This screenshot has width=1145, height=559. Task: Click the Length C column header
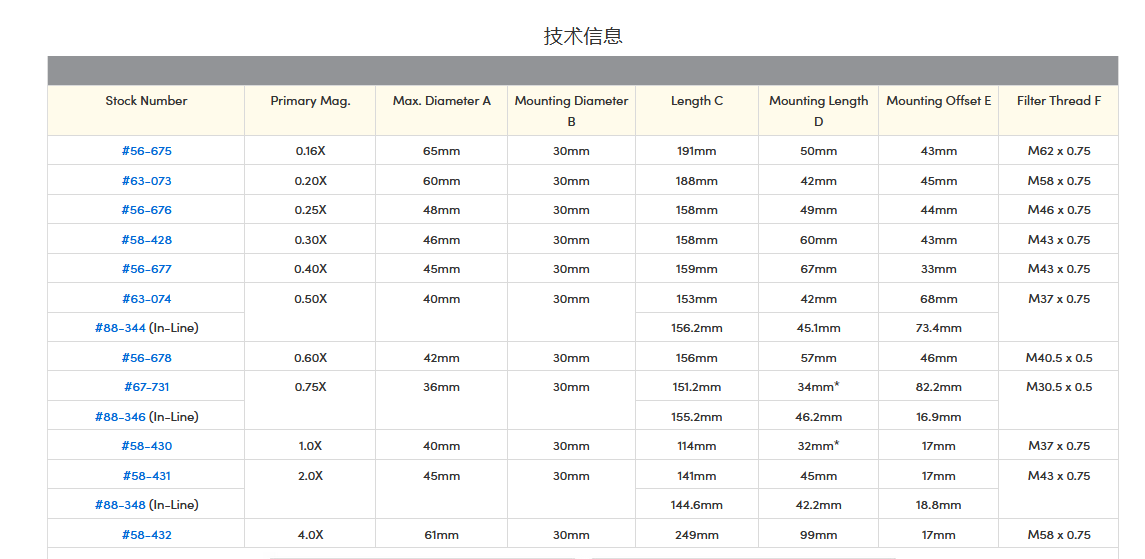coord(697,101)
